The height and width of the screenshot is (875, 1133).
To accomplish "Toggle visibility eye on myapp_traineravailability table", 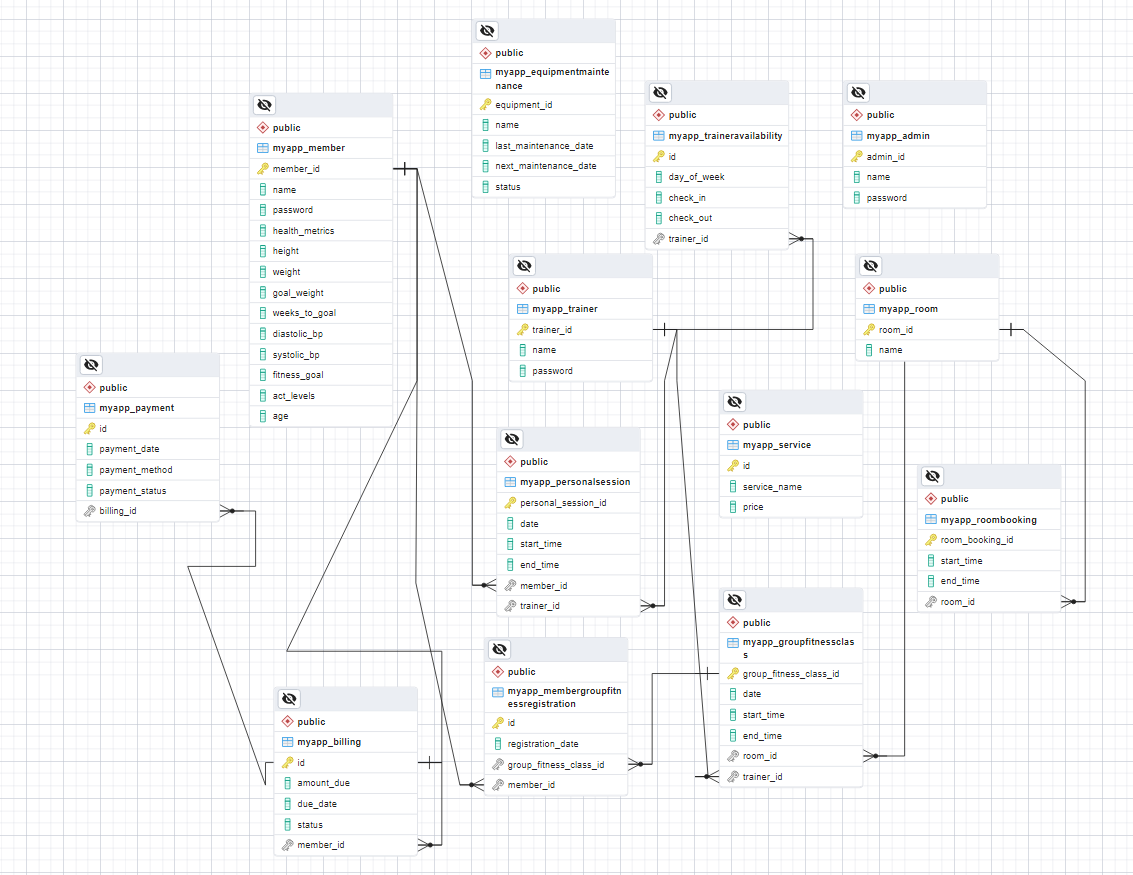I will click(x=660, y=92).
